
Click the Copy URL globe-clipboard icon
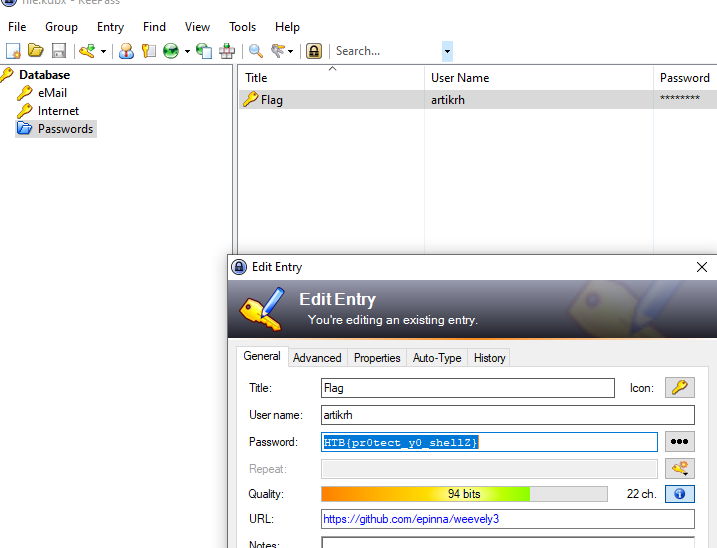click(x=204, y=51)
